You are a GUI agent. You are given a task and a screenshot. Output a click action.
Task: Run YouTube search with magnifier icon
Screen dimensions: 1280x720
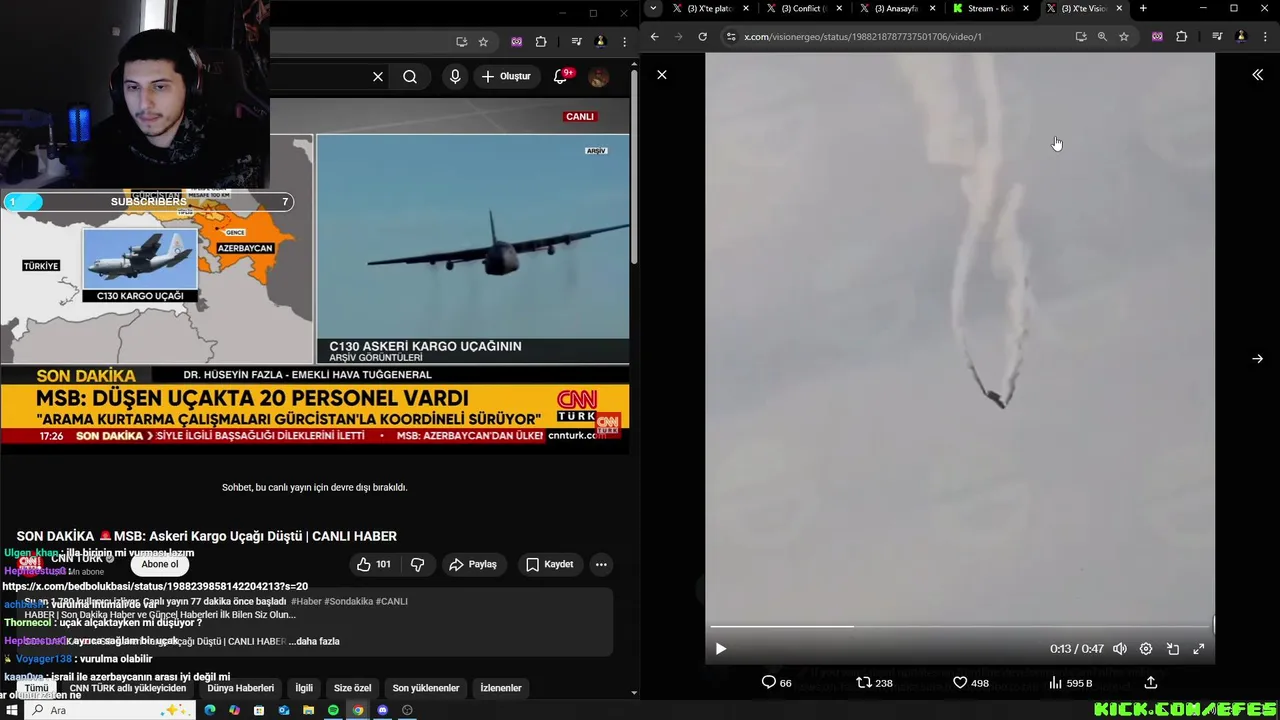click(x=410, y=77)
